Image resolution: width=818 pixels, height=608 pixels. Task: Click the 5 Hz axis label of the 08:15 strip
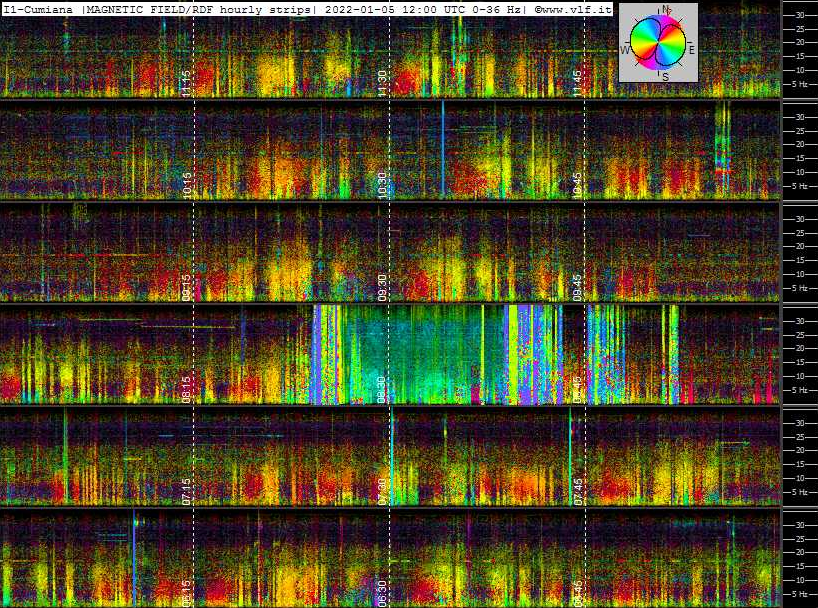pyautogui.click(x=800, y=390)
